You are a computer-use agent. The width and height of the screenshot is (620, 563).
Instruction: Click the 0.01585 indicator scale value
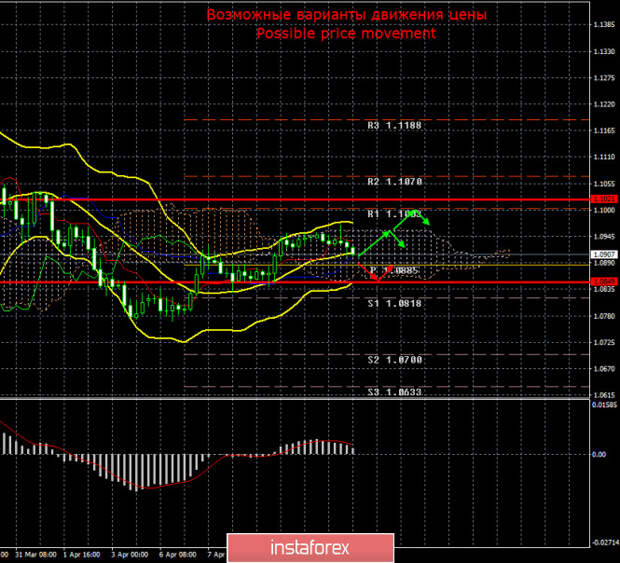pyautogui.click(x=605, y=404)
